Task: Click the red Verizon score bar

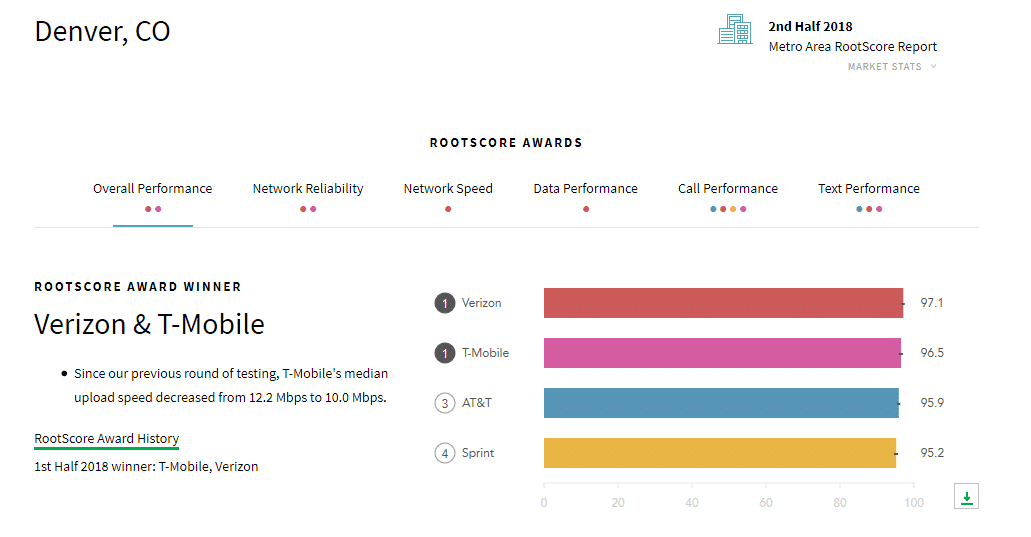Action: point(723,303)
